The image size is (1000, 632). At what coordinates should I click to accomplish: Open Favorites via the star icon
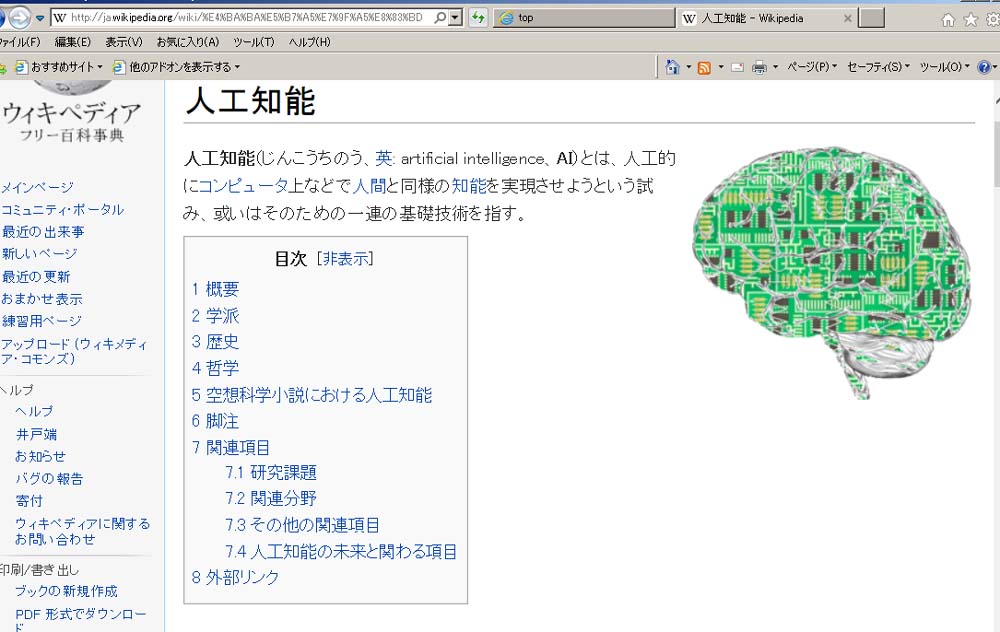click(971, 20)
